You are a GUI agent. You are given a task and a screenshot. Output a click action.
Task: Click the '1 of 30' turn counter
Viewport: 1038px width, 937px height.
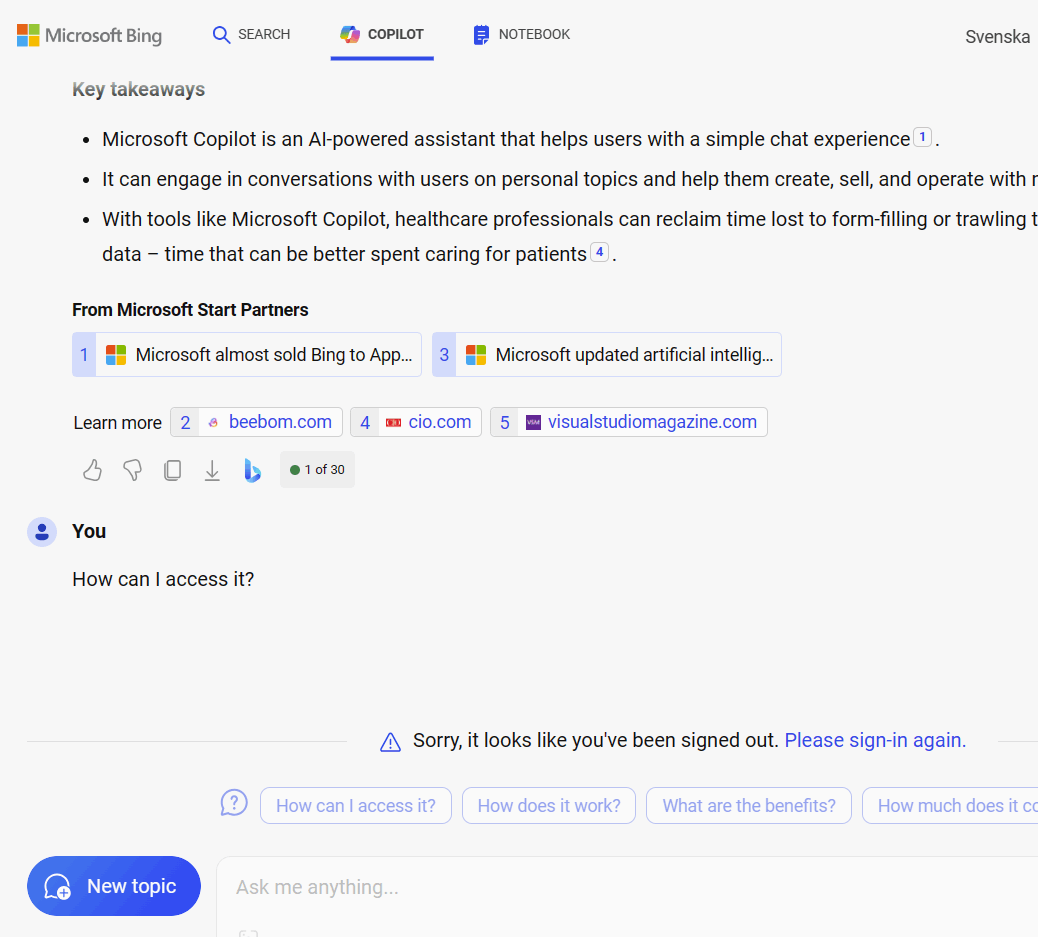[317, 469]
